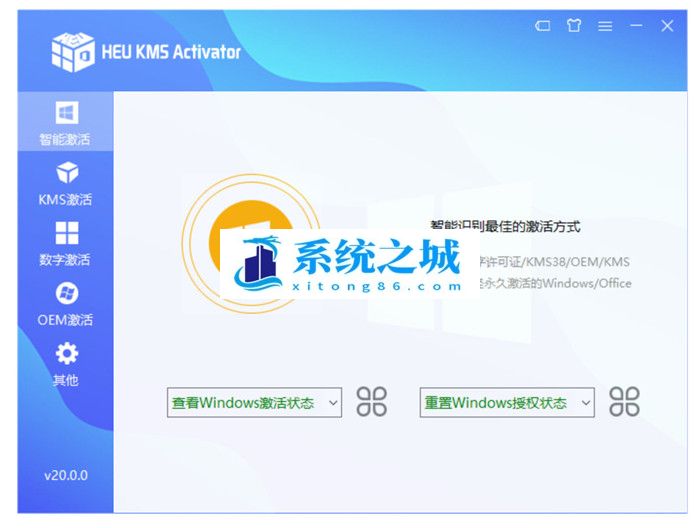Open the 数字激活 digital activation tab

[66, 244]
